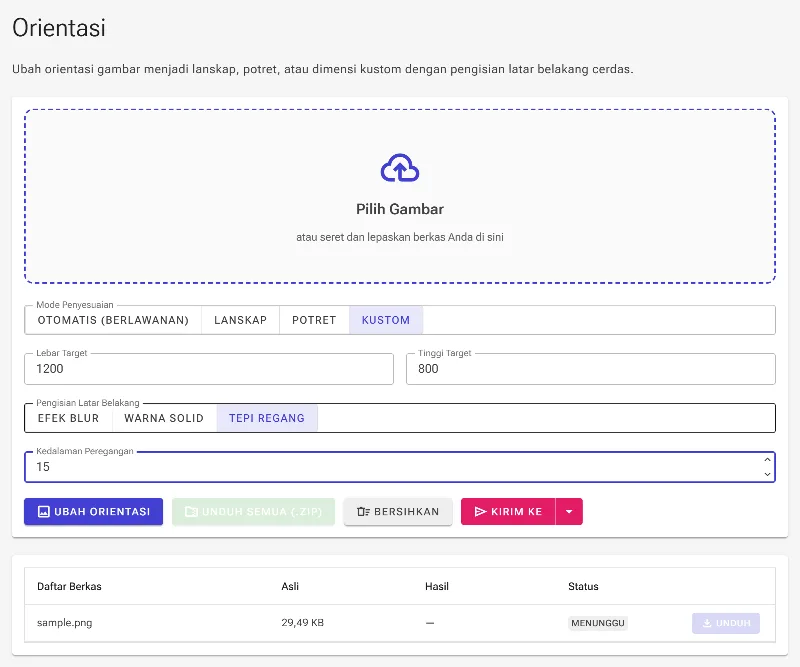Screen dimensions: 800x667
Task: Click the trash icon on Bersihkan
Action: point(363,511)
